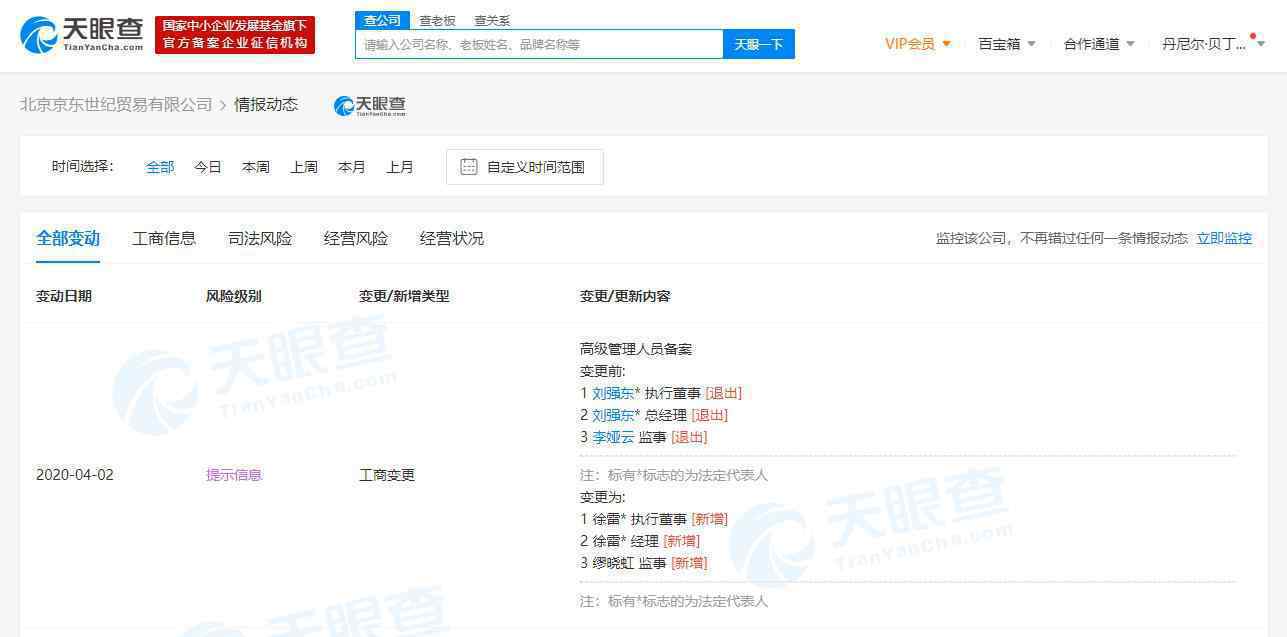Select the 工商信息 tab
Viewport: 1287px width, 637px height.
164,238
